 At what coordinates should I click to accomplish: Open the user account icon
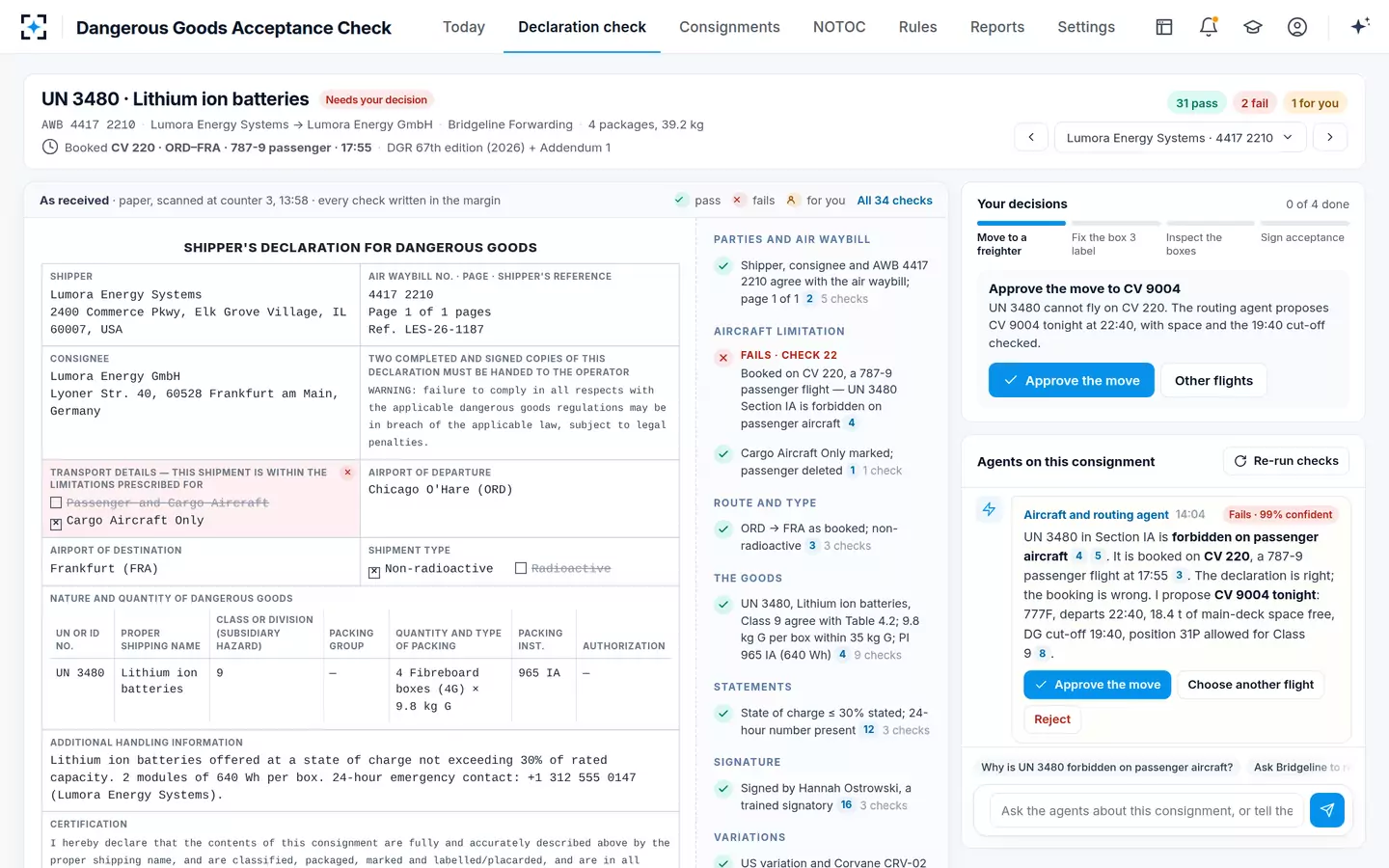coord(1297,27)
